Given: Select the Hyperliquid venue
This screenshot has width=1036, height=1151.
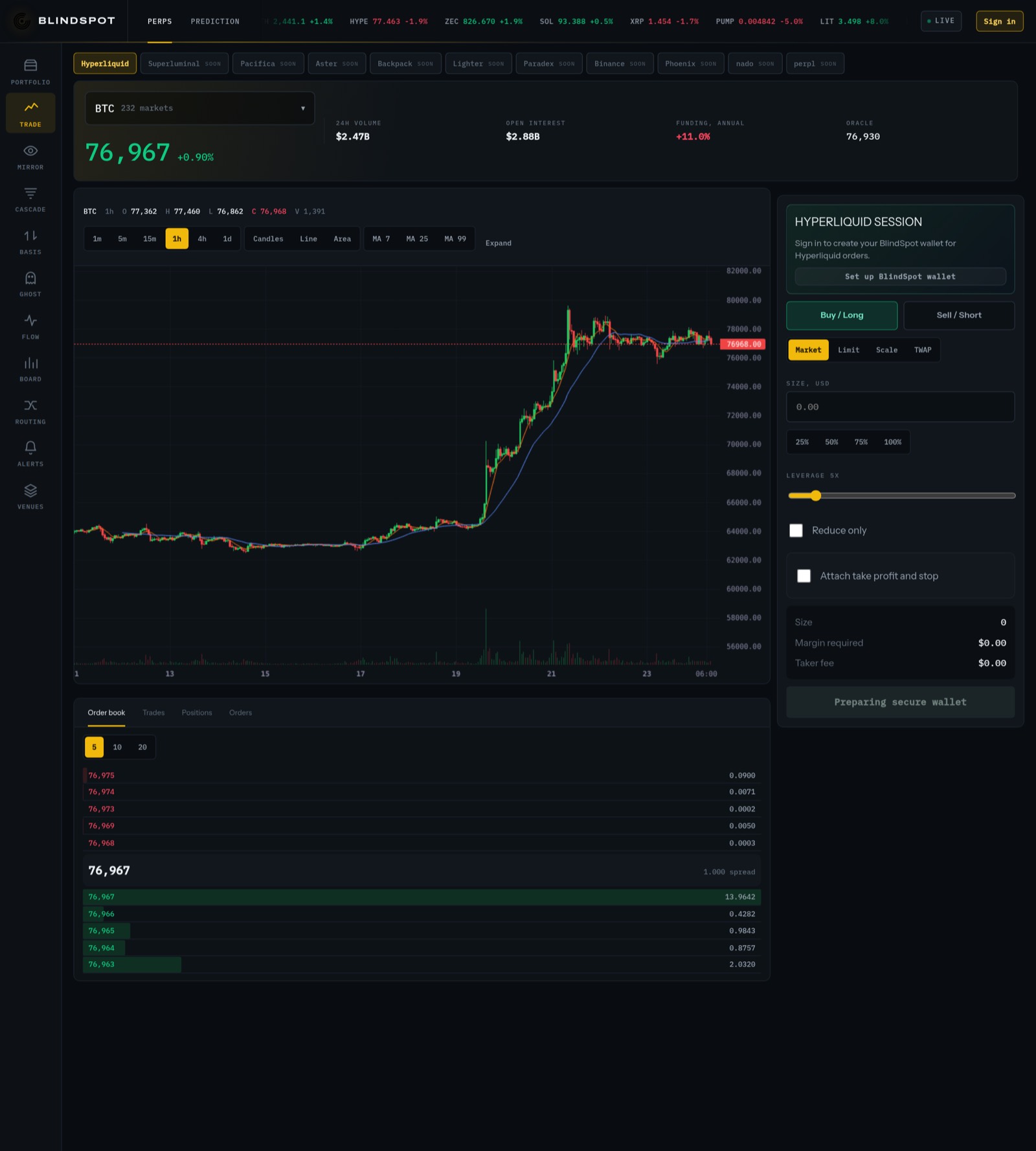Looking at the screenshot, I should coord(105,63).
